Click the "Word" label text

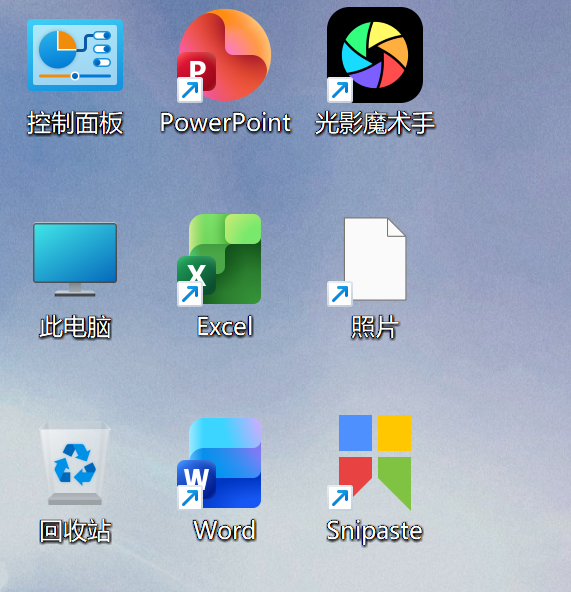pos(225,530)
